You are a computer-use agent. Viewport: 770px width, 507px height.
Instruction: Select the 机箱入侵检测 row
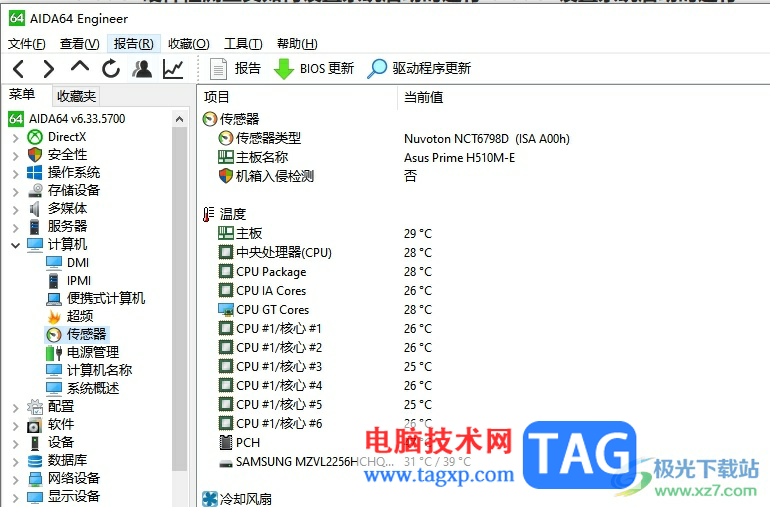tap(318, 176)
